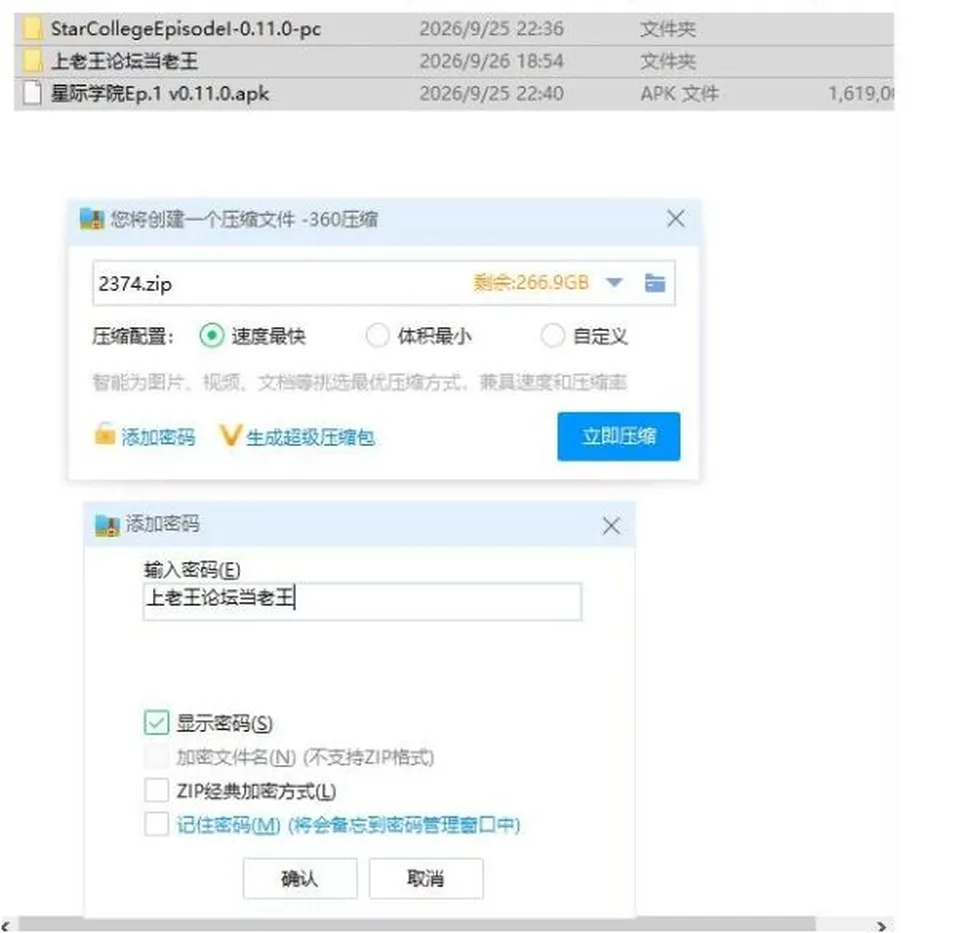Click the 360压缩 icon in 添加密码 dialog title

tap(107, 525)
